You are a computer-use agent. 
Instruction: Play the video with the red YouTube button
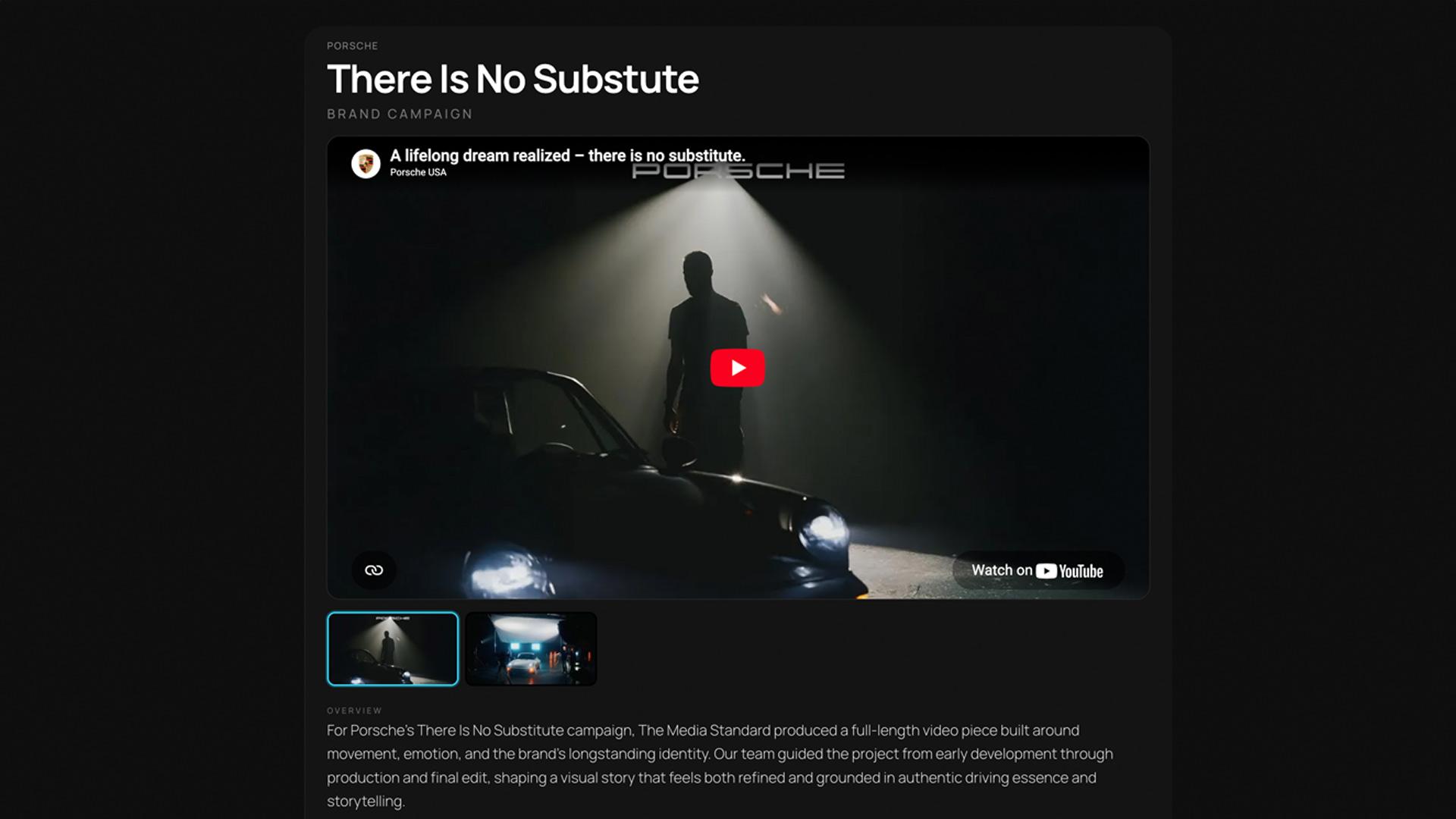pyautogui.click(x=737, y=368)
